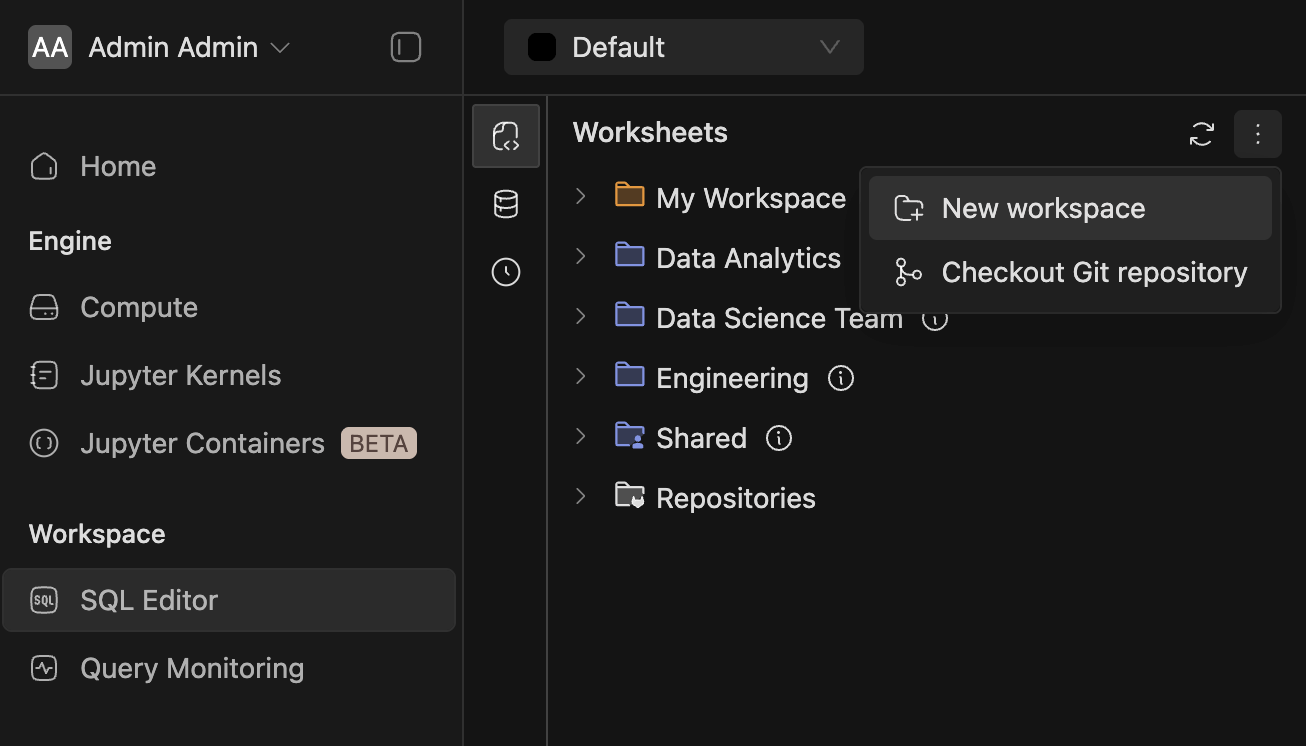Image resolution: width=1306 pixels, height=746 pixels.
Task: Click the orange My Workspace folder icon
Action: [630, 194]
